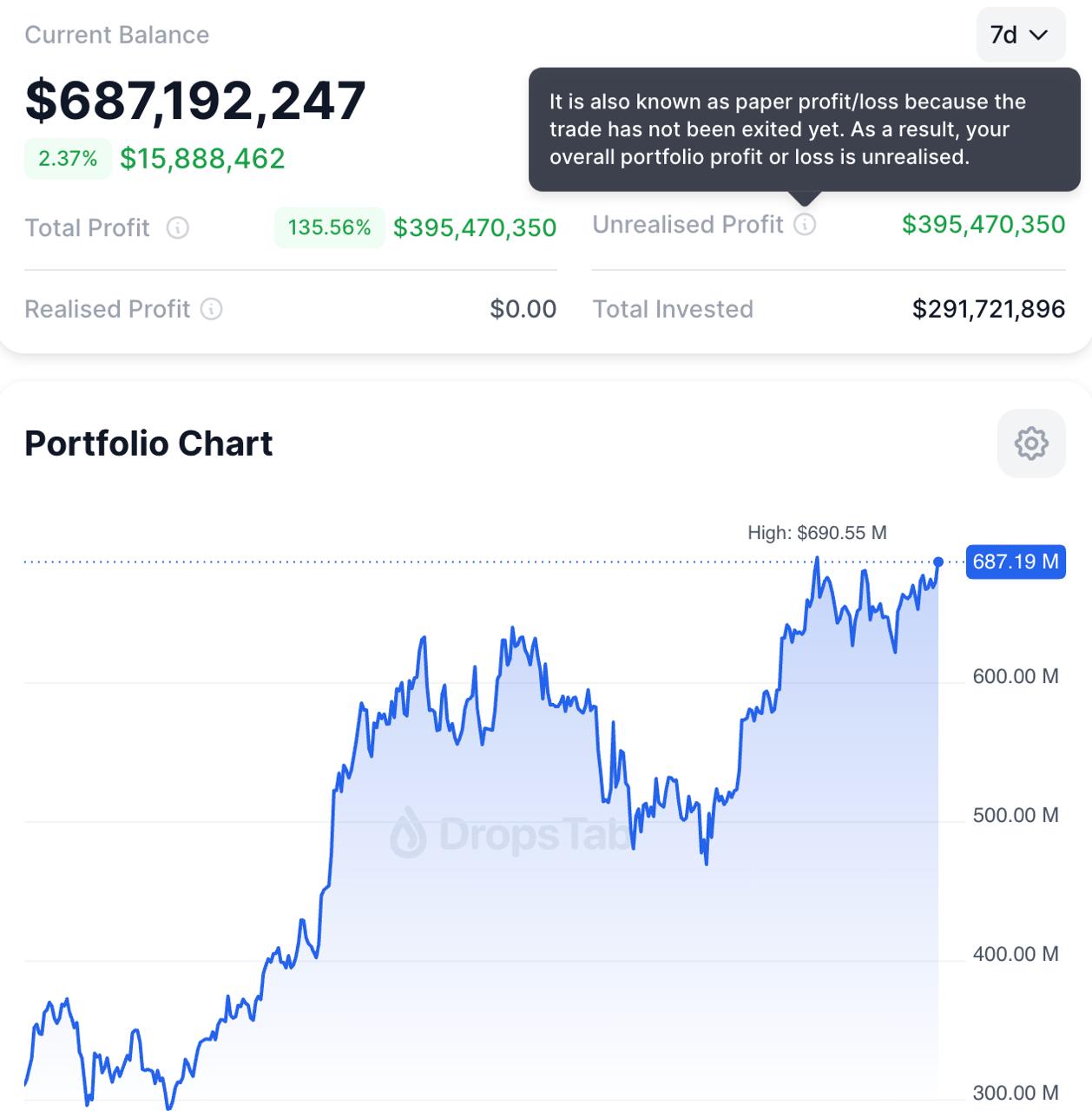Click the chevron arrow beside 7d
Image resolution: width=1092 pixels, height=1111 pixels.
[1038, 35]
